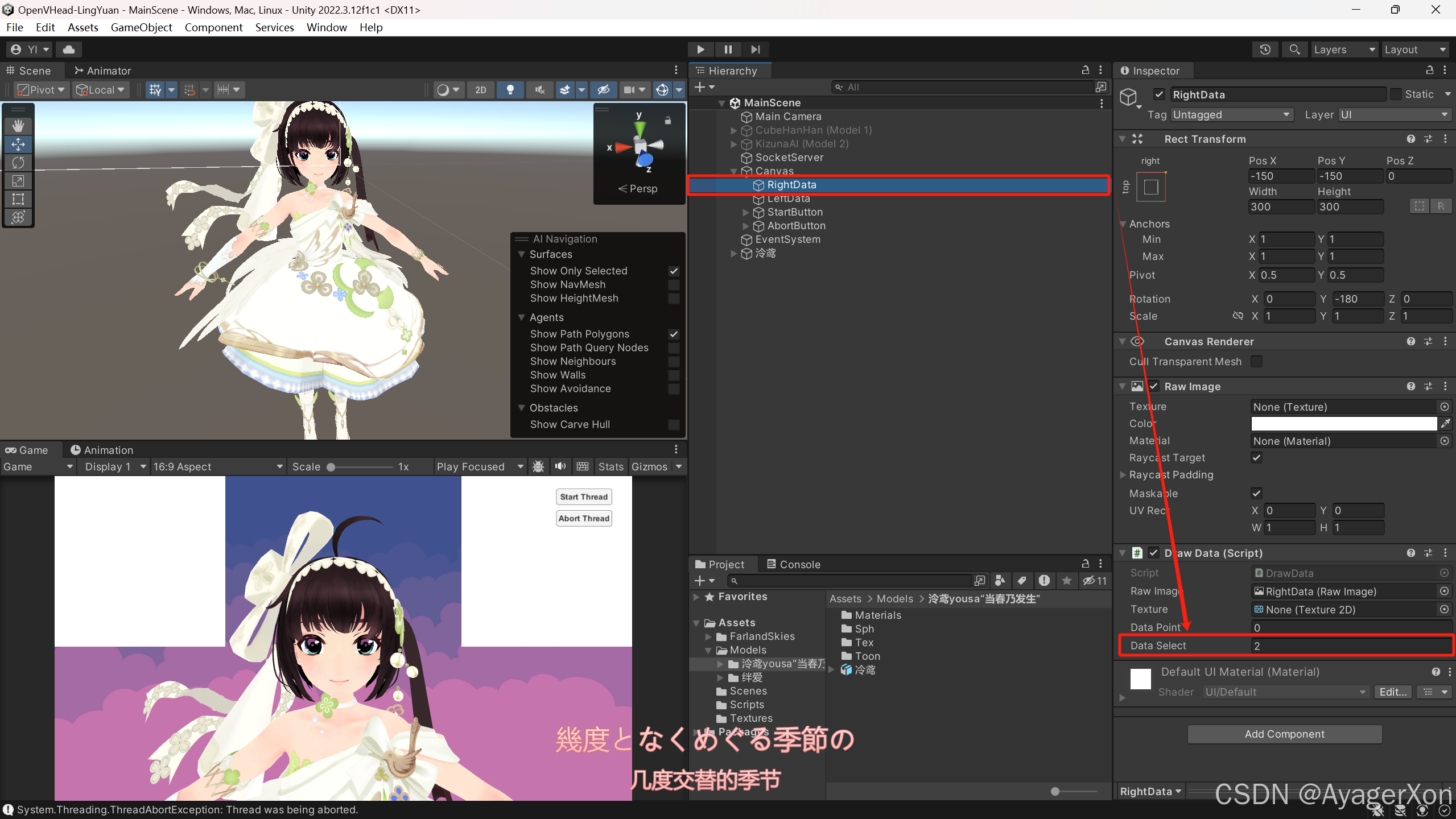The width and height of the screenshot is (1456, 819).
Task: Open the 16:9 Aspect dropdown
Action: click(218, 467)
